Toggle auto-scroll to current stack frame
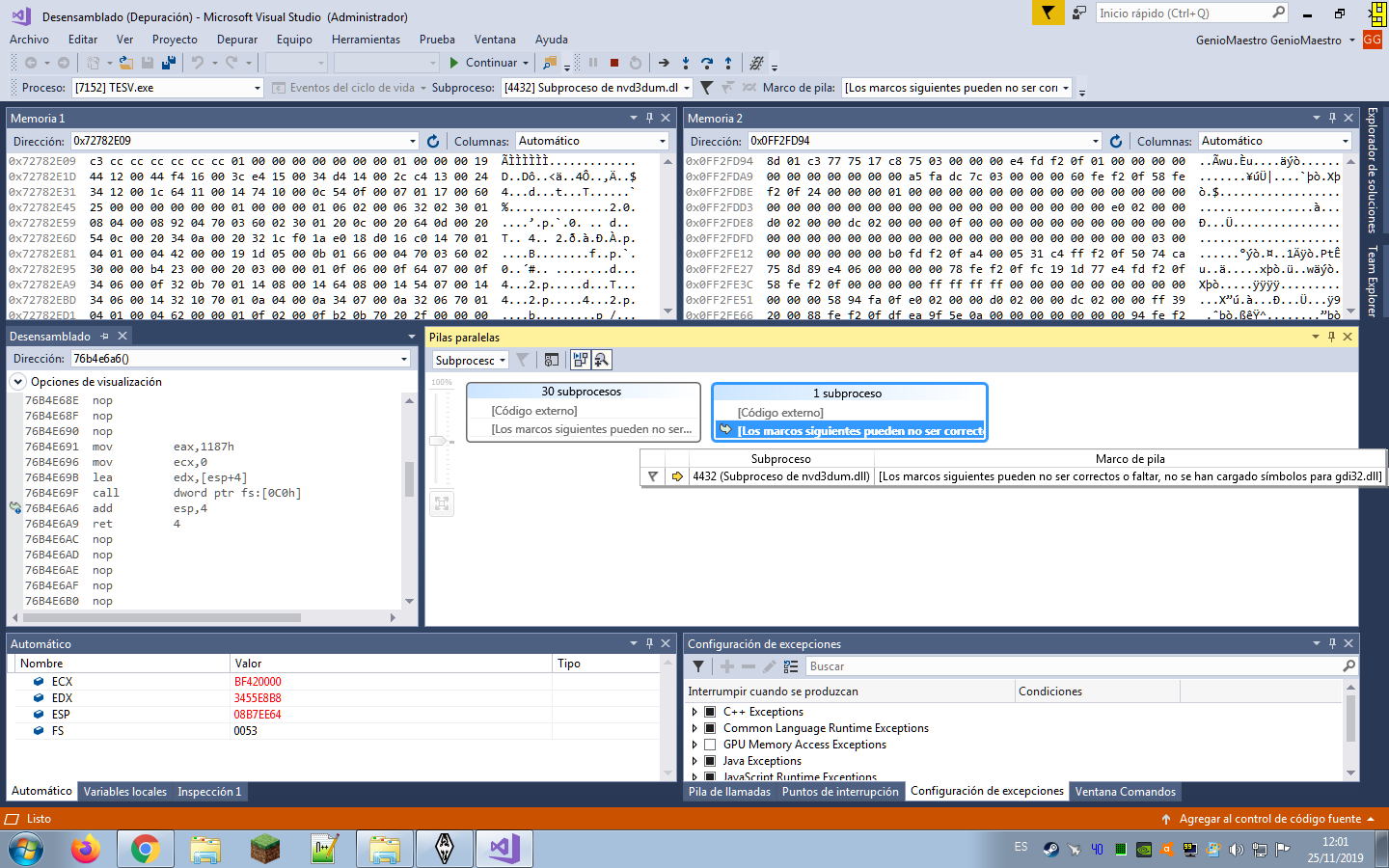The image size is (1389, 868). 581,360
